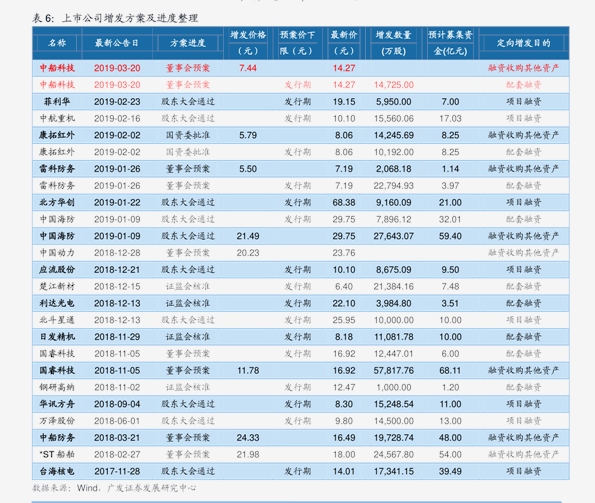The height and width of the screenshot is (503, 595).
Task: Select the 57,817.76 share quantity cell
Action: pyautogui.click(x=394, y=370)
